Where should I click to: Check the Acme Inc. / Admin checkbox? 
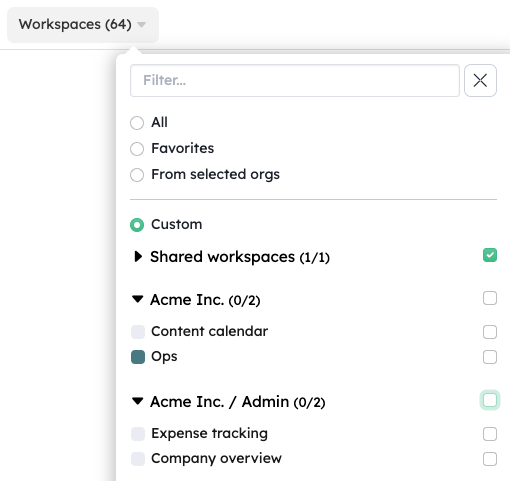490,400
